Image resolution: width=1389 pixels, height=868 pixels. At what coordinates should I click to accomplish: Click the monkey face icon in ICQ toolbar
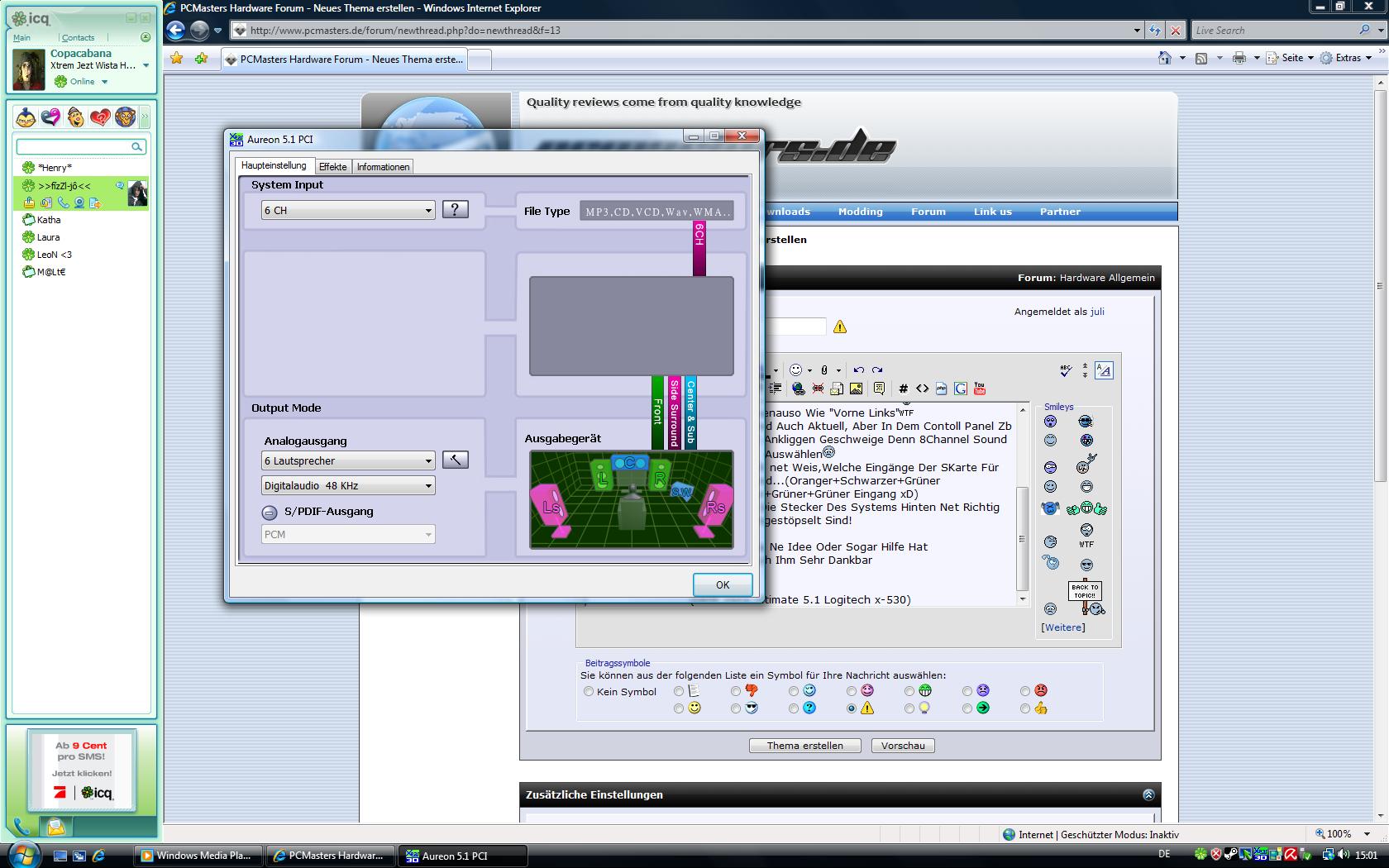point(125,117)
